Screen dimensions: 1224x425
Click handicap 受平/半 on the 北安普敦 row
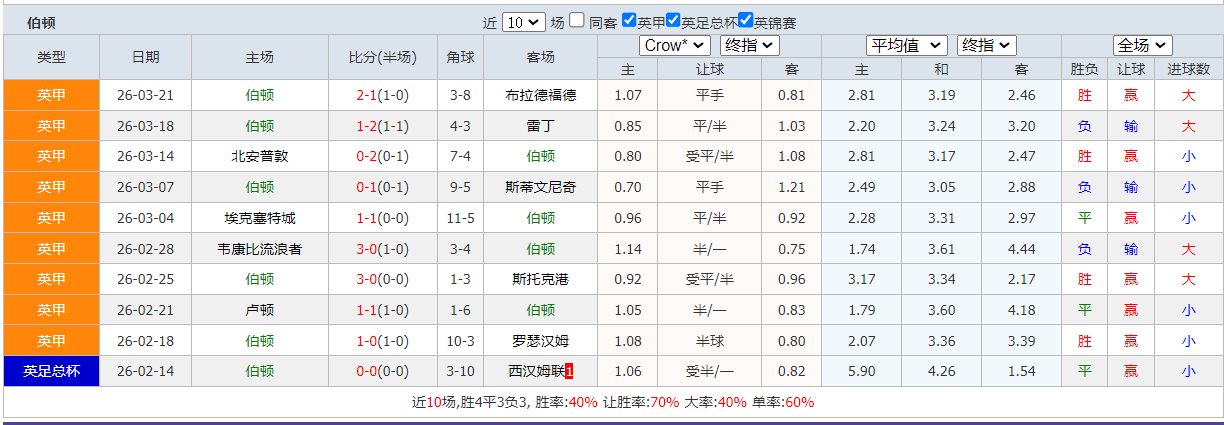click(x=710, y=156)
